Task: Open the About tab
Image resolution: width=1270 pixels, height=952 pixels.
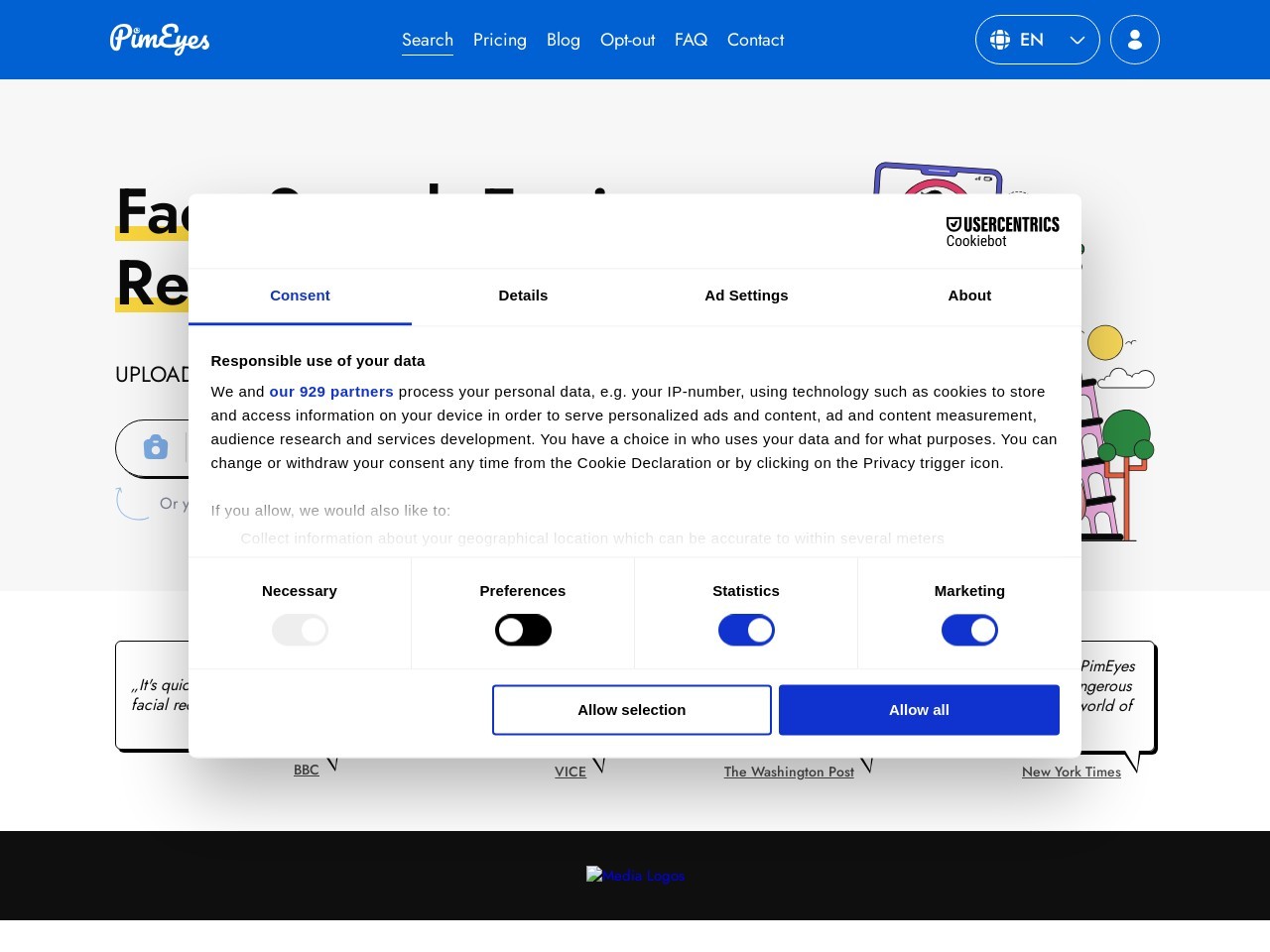Action: (x=969, y=296)
